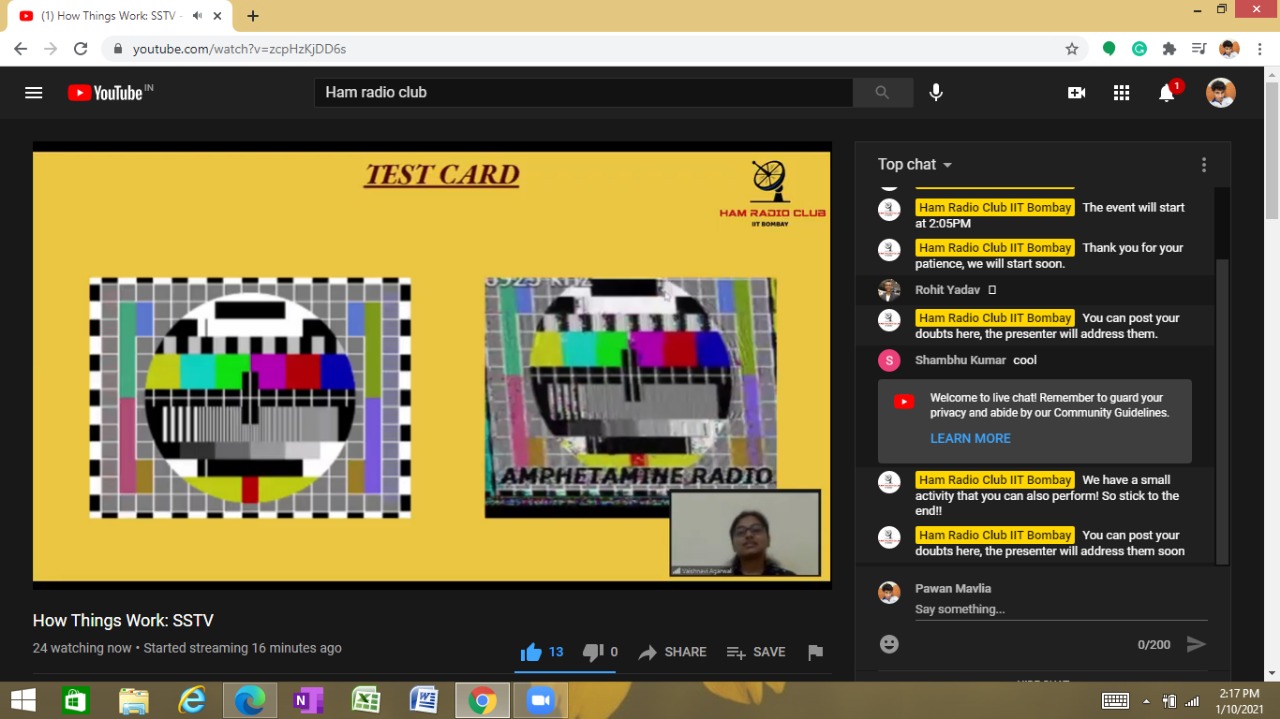Image resolution: width=1280 pixels, height=719 pixels.
Task: Show hidden system tray icons
Action: pos(1146,701)
